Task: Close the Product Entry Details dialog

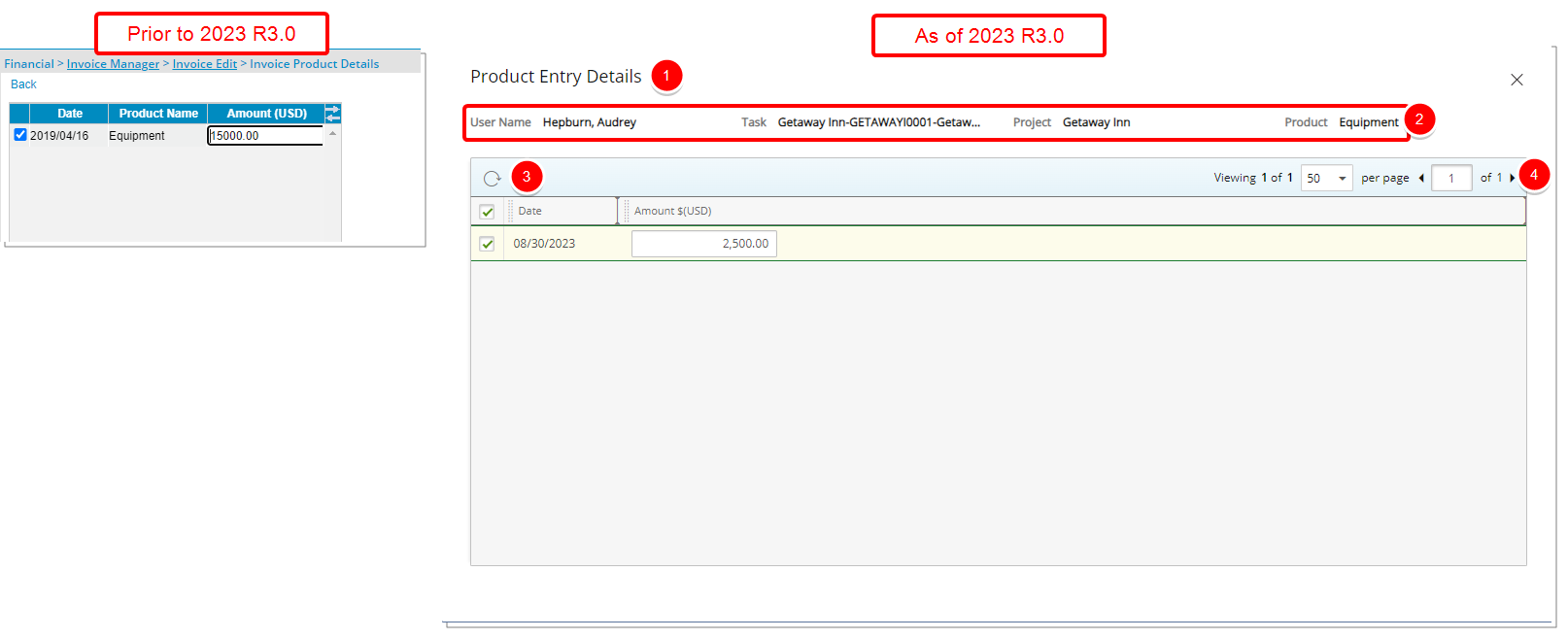Action: [1517, 80]
